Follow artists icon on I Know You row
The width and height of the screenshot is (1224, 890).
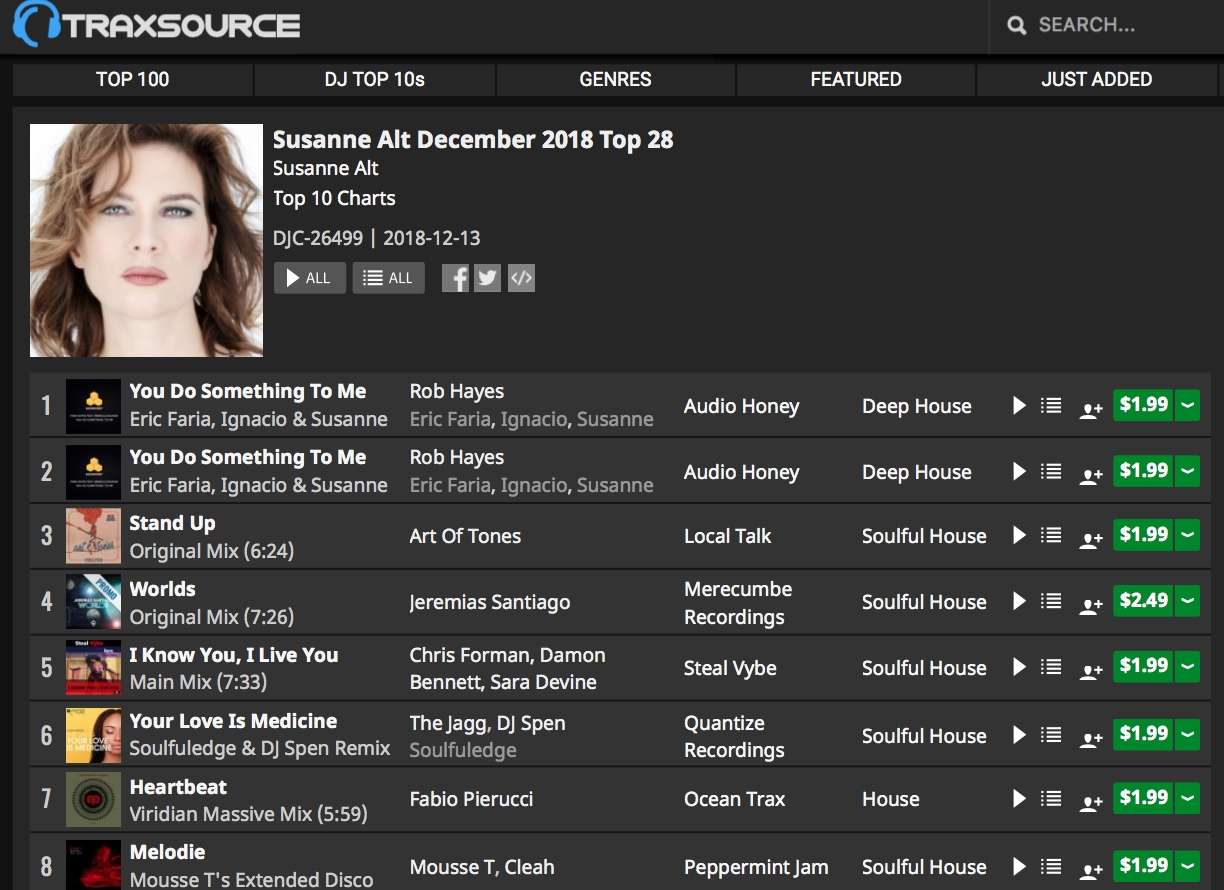pos(1091,670)
